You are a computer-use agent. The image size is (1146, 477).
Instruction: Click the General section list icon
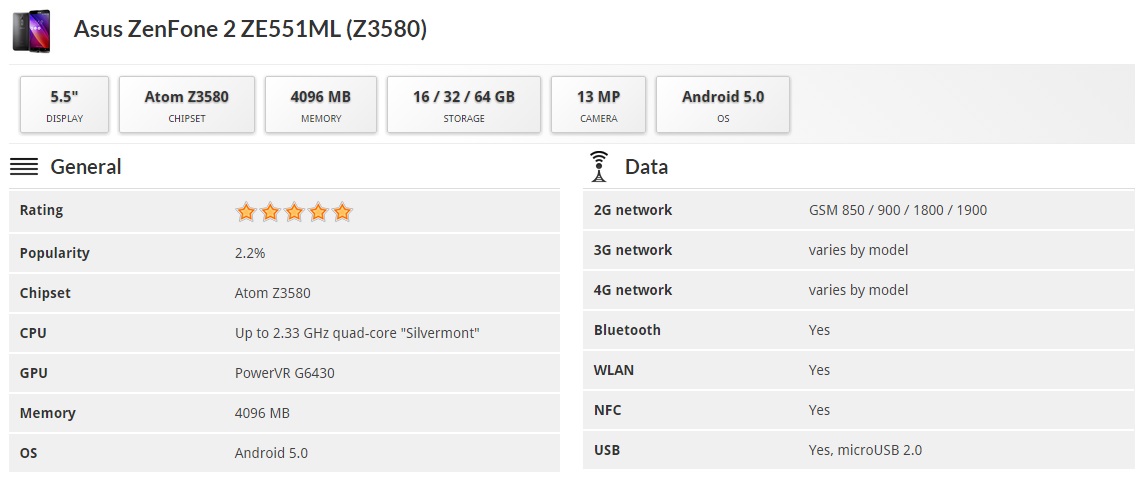click(24, 167)
